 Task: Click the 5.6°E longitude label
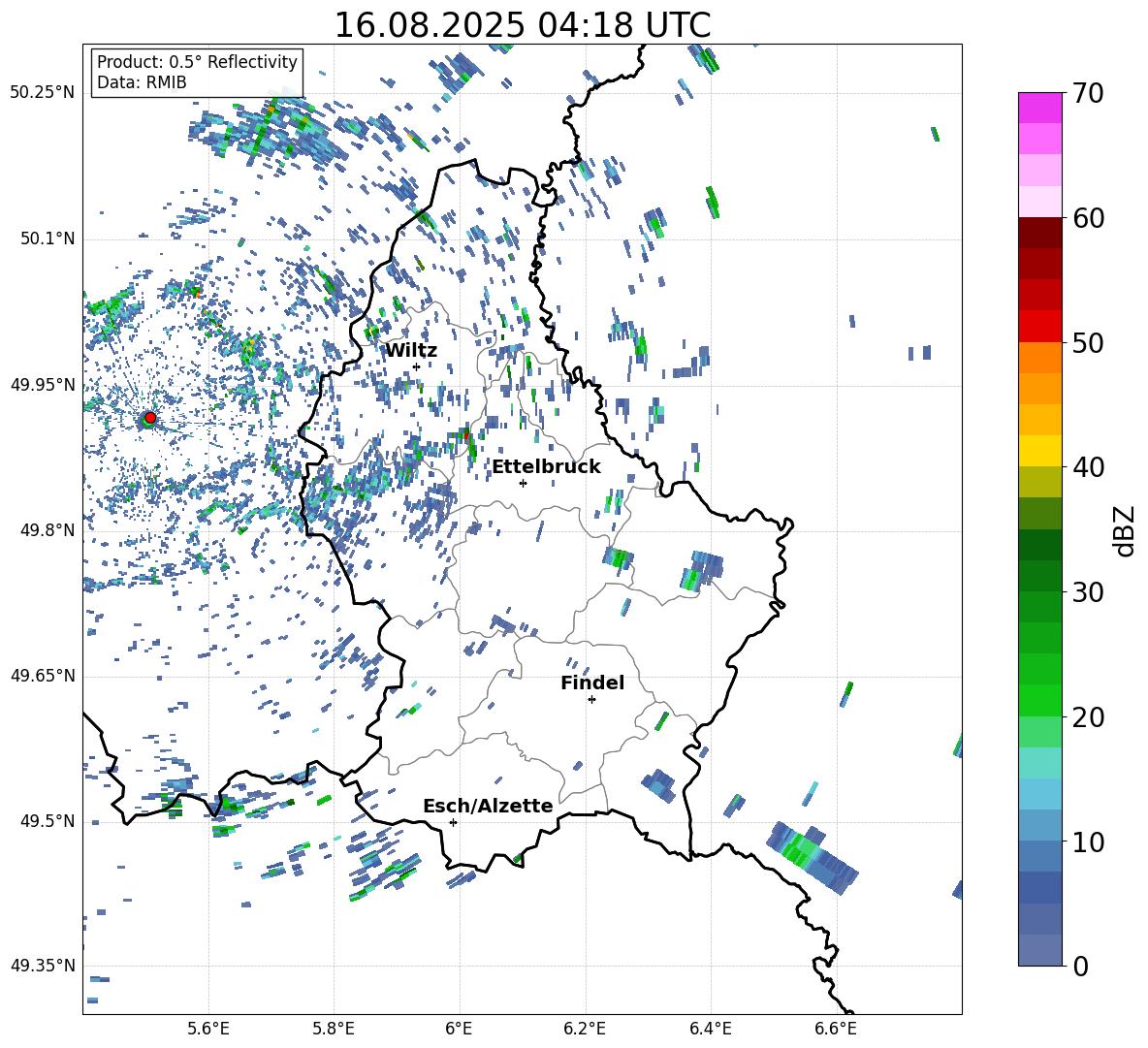pos(208,1029)
